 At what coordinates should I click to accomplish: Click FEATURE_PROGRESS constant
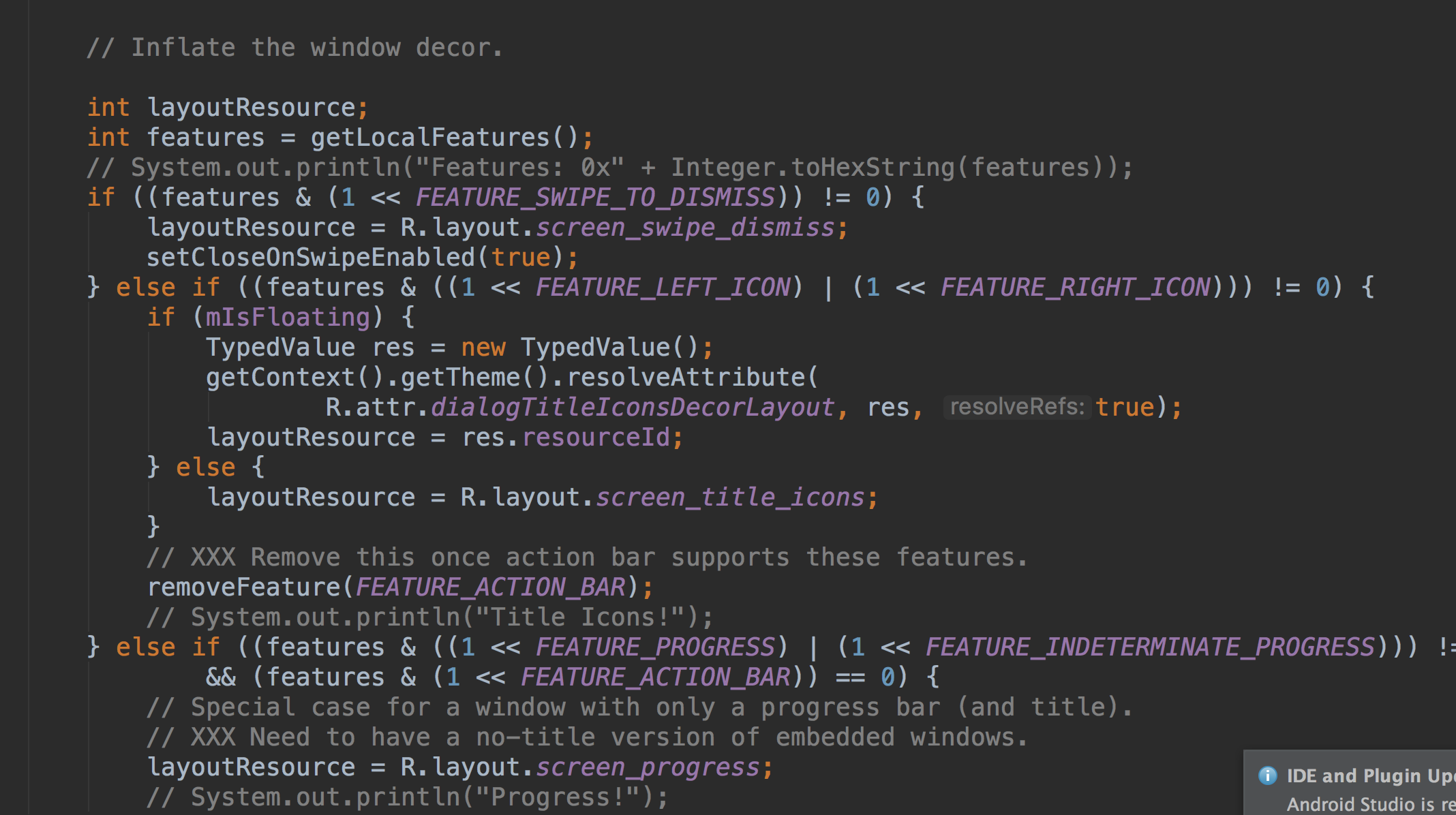pyautogui.click(x=655, y=647)
